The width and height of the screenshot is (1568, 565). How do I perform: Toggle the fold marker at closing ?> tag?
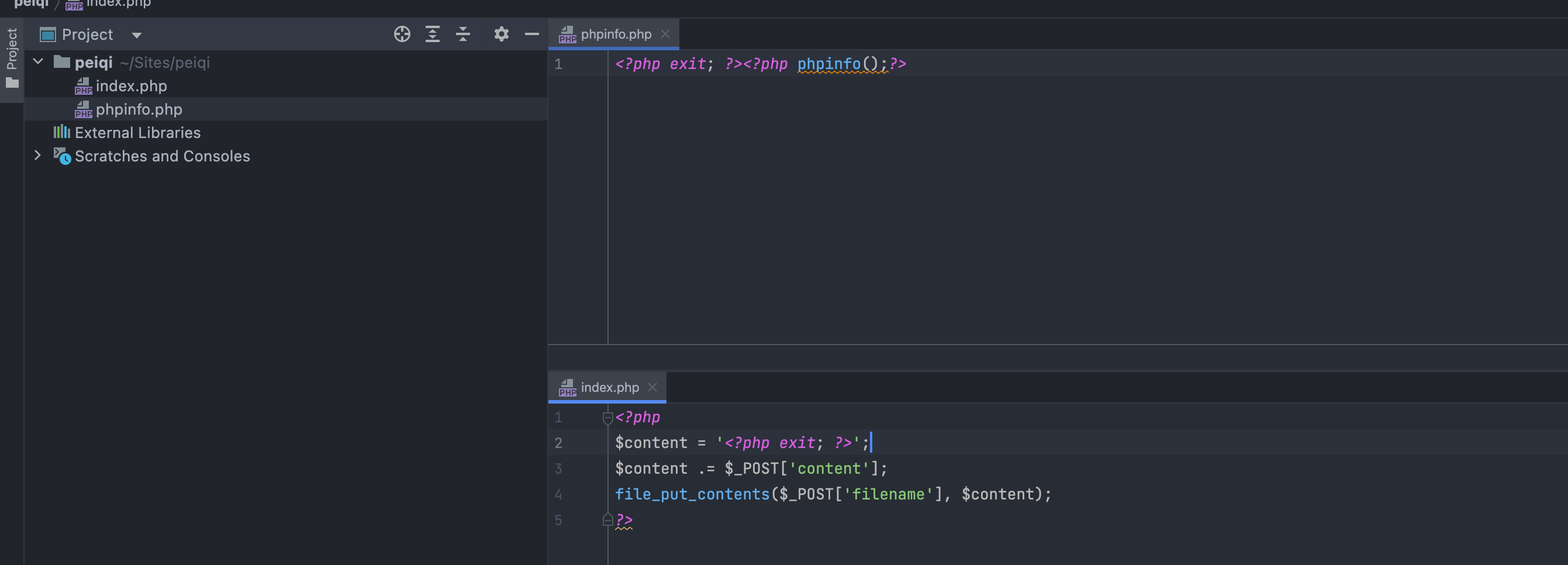coord(607,520)
